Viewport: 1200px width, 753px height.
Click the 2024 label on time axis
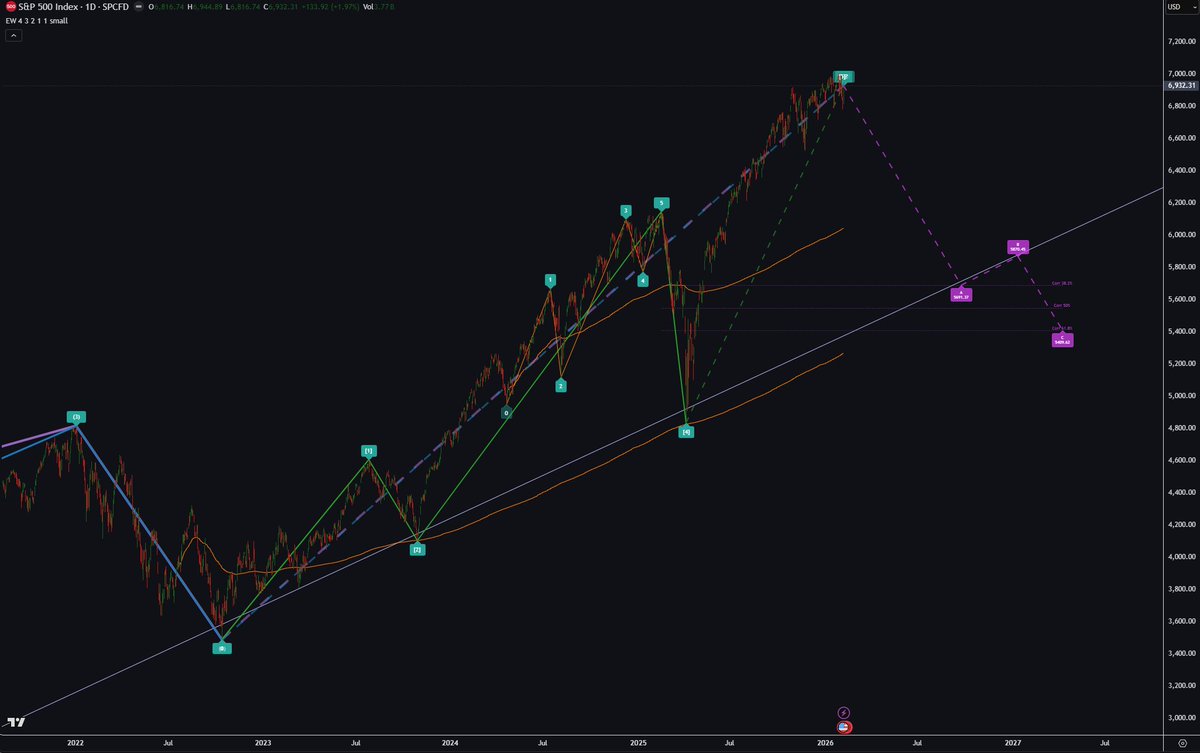click(x=450, y=744)
